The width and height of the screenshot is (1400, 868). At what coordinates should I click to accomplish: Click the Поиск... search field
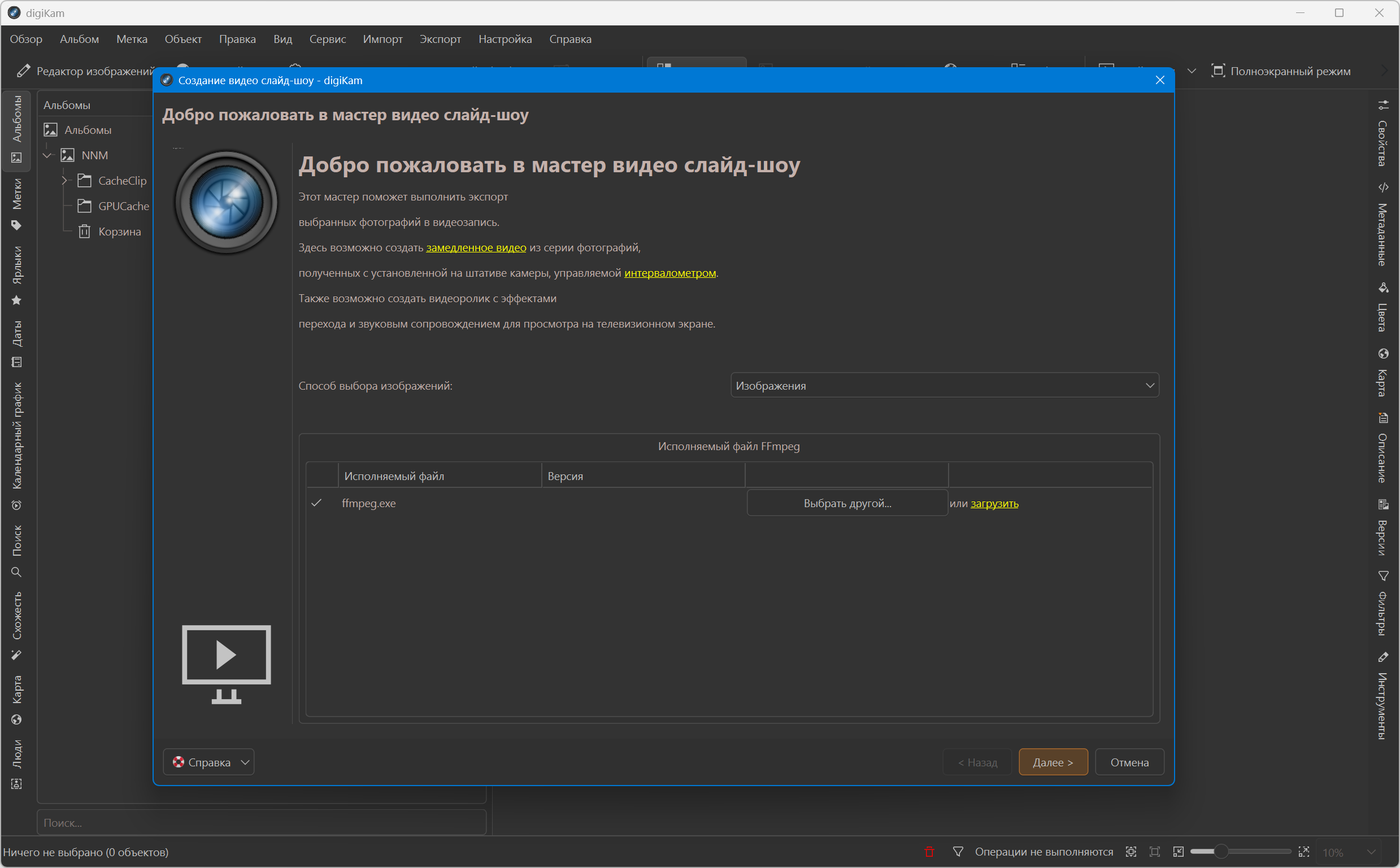(x=261, y=823)
